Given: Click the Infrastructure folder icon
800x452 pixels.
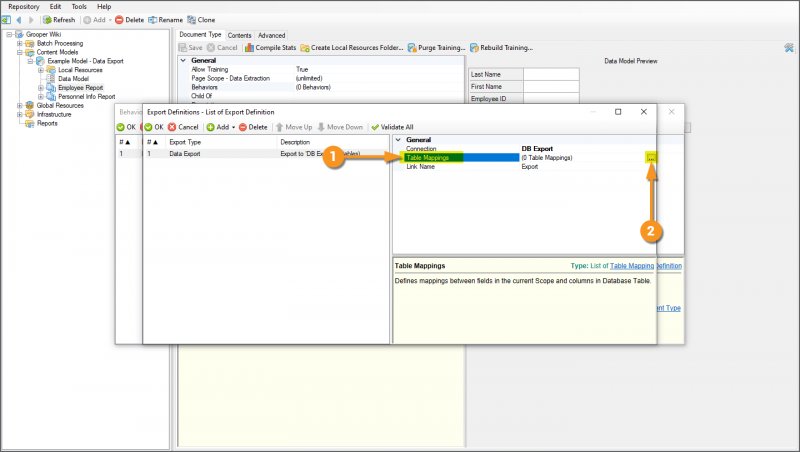Looking at the screenshot, I should coord(30,114).
